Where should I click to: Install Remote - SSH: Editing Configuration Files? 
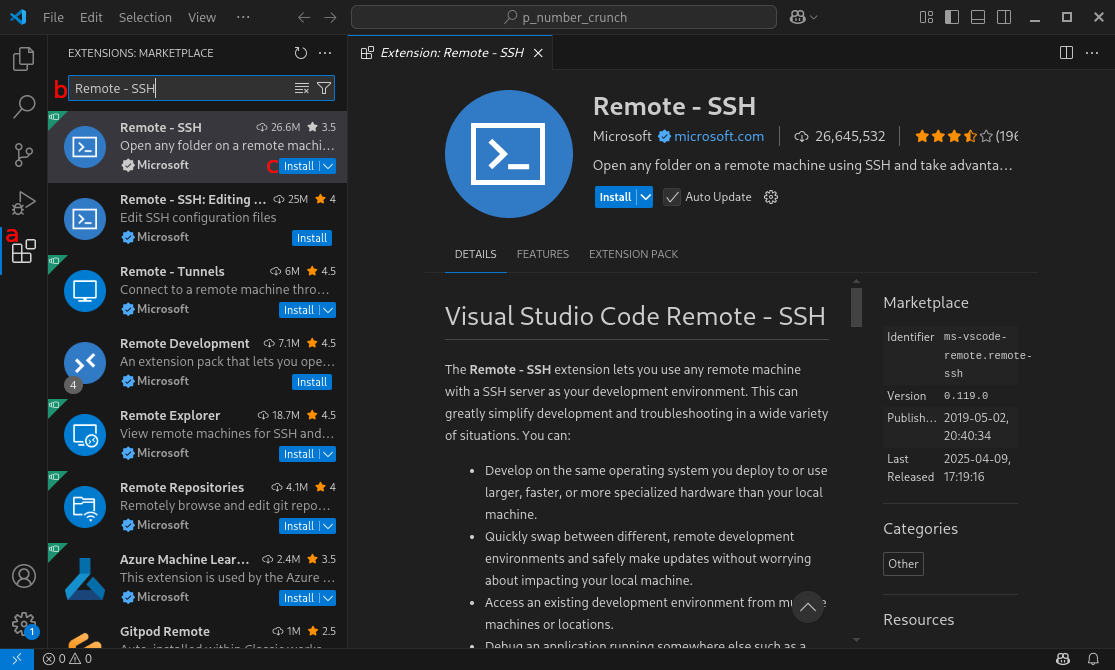click(311, 238)
